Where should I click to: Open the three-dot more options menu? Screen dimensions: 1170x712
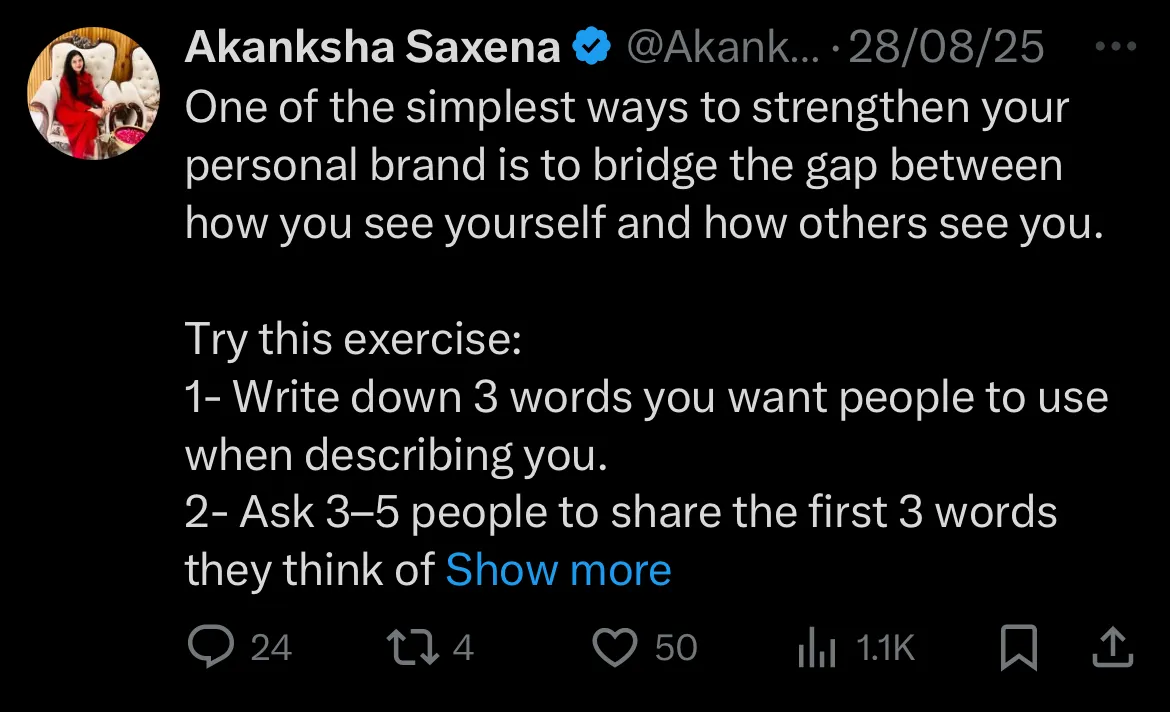[1115, 47]
